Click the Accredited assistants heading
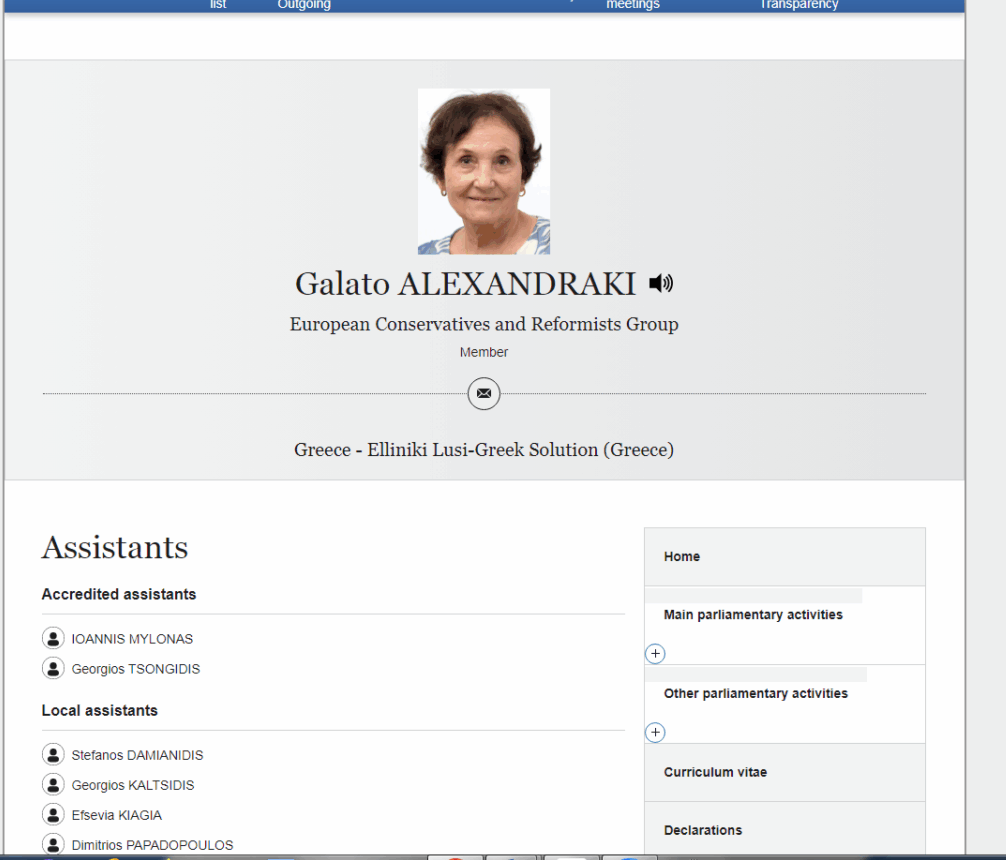 click(119, 594)
